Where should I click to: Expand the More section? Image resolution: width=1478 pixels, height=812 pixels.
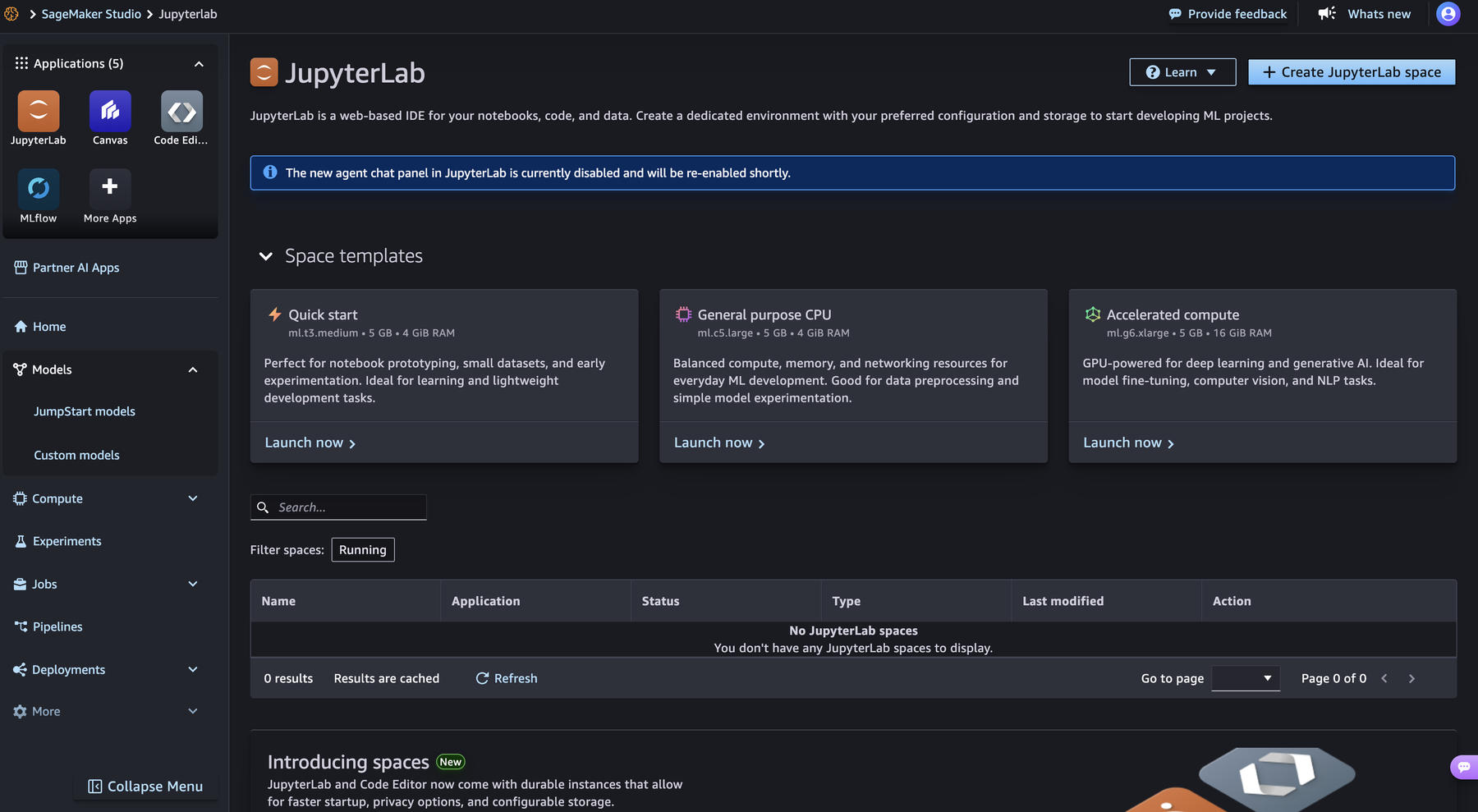coord(193,711)
